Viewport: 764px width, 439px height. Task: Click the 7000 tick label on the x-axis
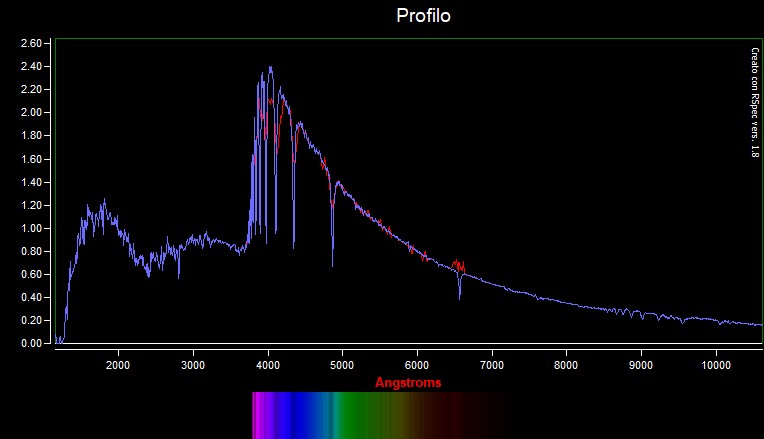(x=492, y=365)
